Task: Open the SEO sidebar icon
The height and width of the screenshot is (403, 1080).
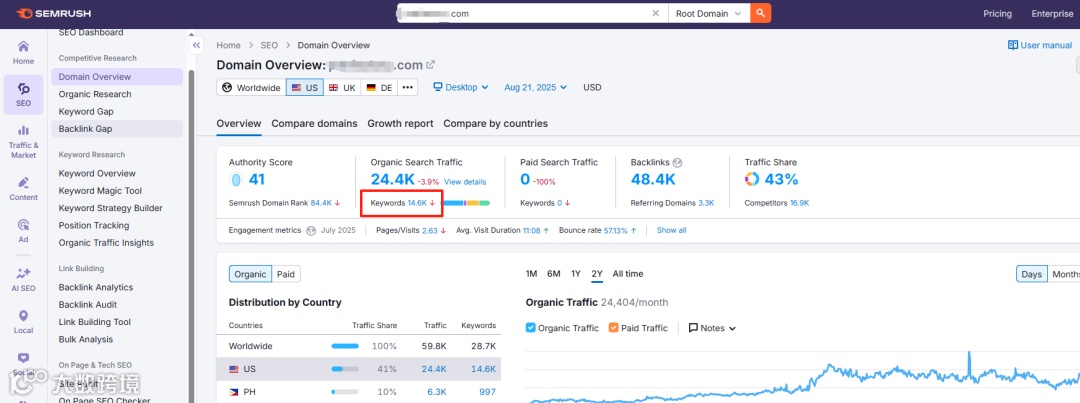Action: [x=23, y=94]
